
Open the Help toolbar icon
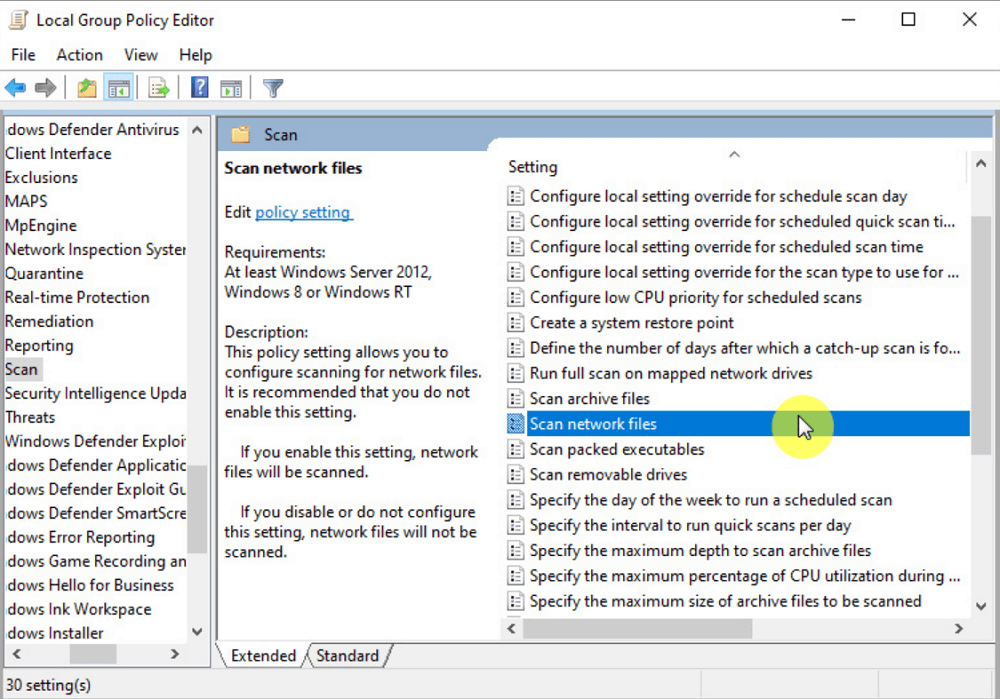tap(200, 87)
